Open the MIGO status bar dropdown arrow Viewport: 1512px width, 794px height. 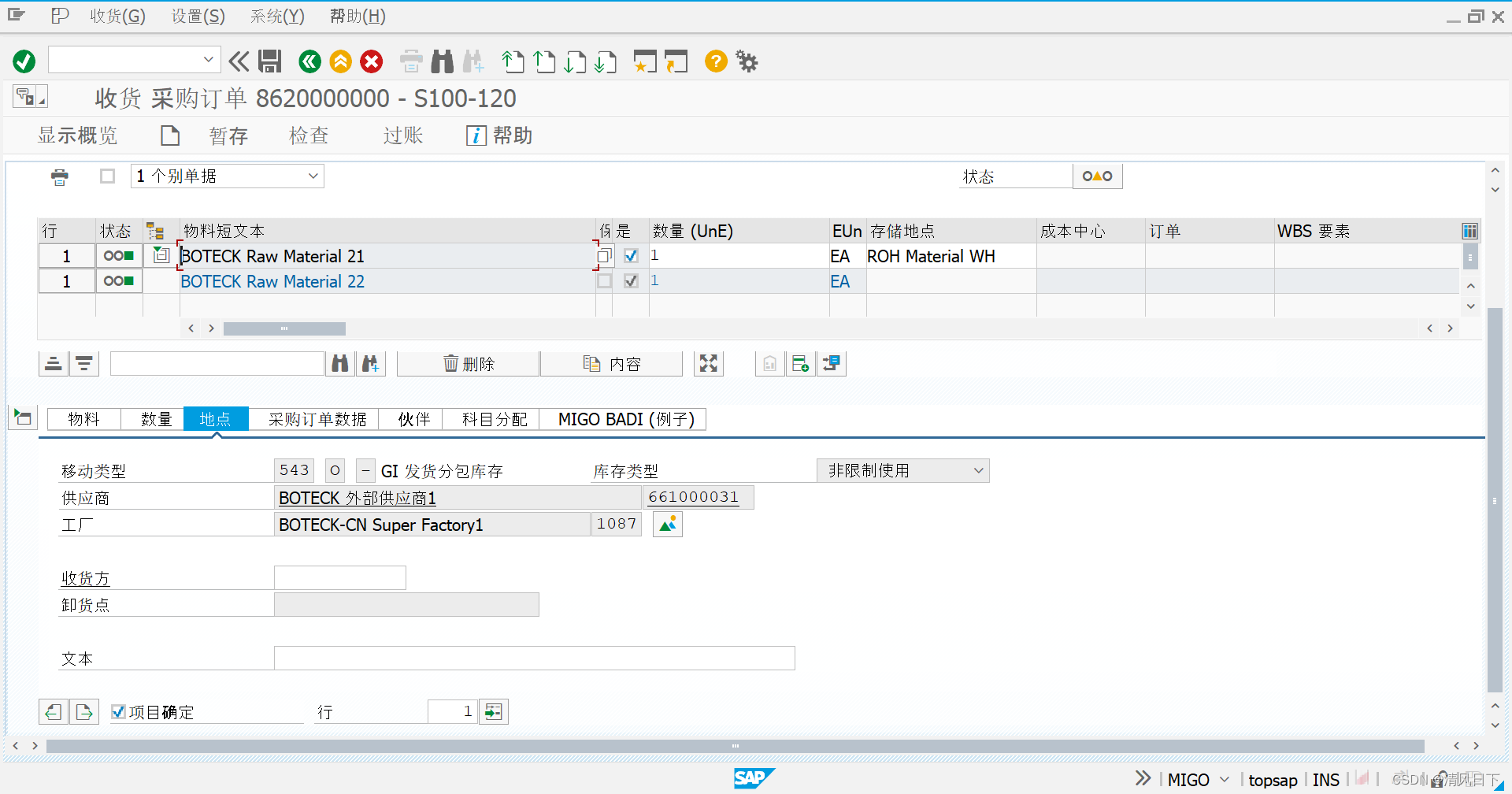pyautogui.click(x=1225, y=779)
